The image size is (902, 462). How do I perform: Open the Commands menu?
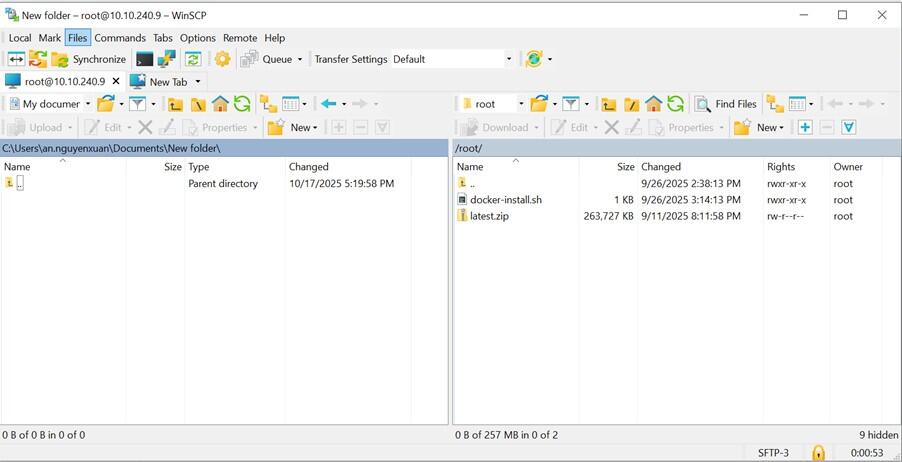point(120,37)
